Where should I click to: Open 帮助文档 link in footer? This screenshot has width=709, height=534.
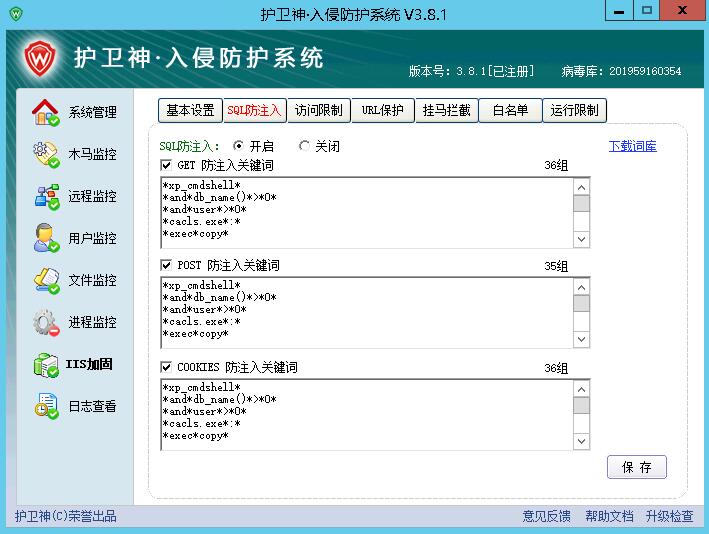click(x=609, y=516)
